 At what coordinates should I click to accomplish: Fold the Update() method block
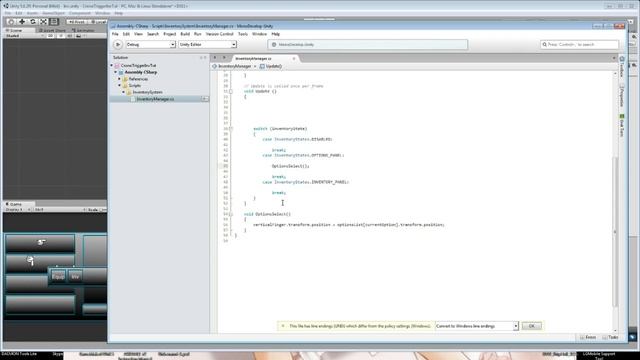click(x=231, y=91)
